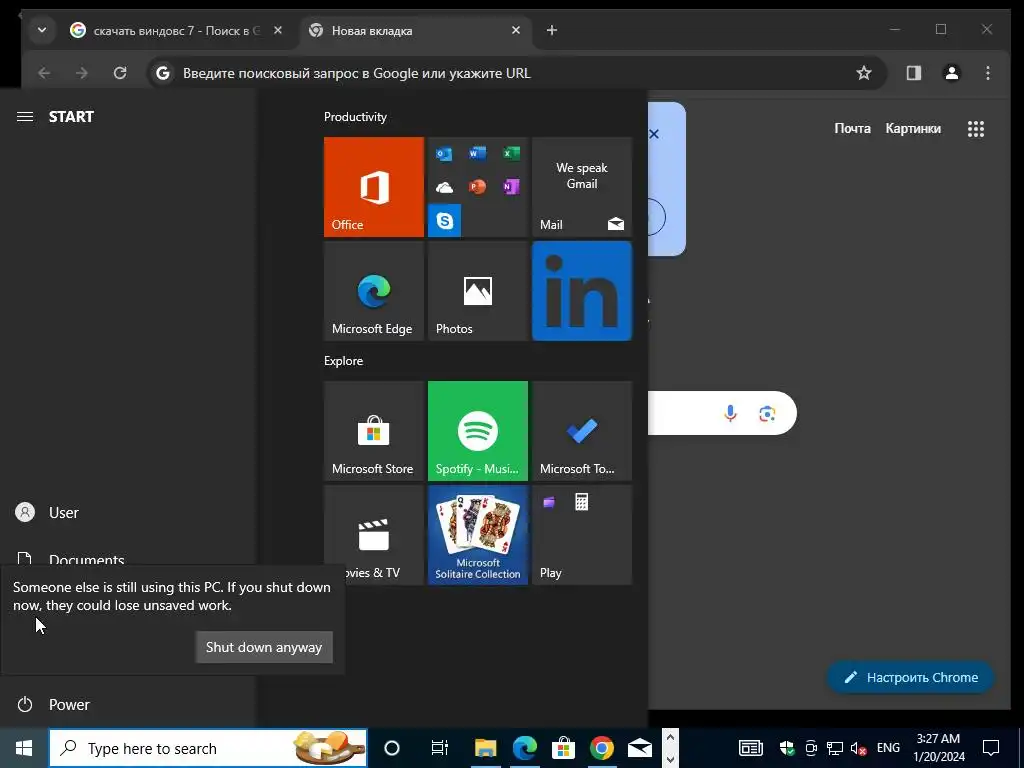Close the скачать виндовс 7 tab
Image resolution: width=1024 pixels, height=768 pixels.
(278, 30)
